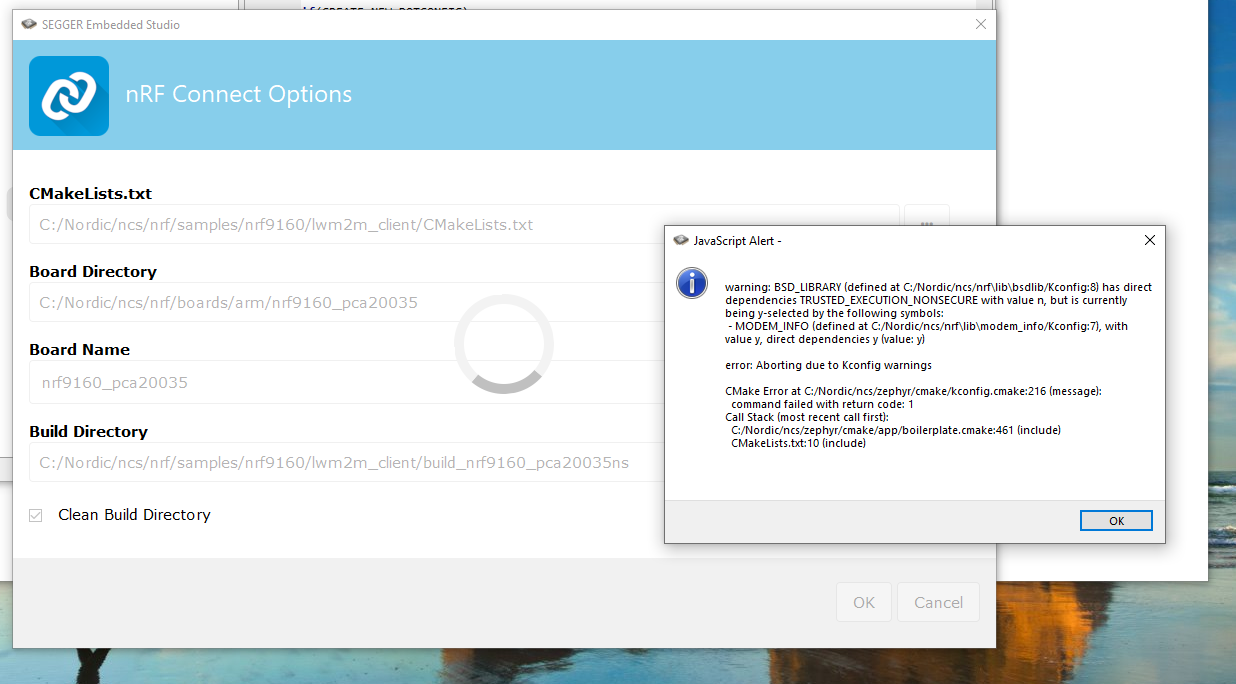The height and width of the screenshot is (684, 1236).
Task: Click the "Board Name" field label
Action: [79, 350]
